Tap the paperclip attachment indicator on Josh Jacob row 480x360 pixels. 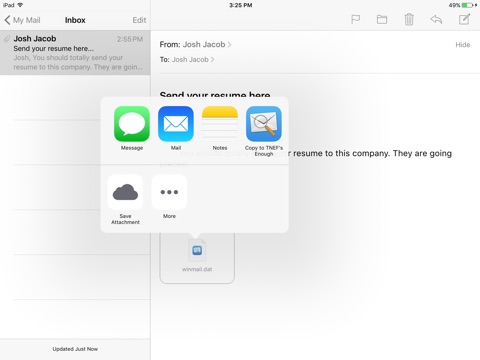coord(7,39)
